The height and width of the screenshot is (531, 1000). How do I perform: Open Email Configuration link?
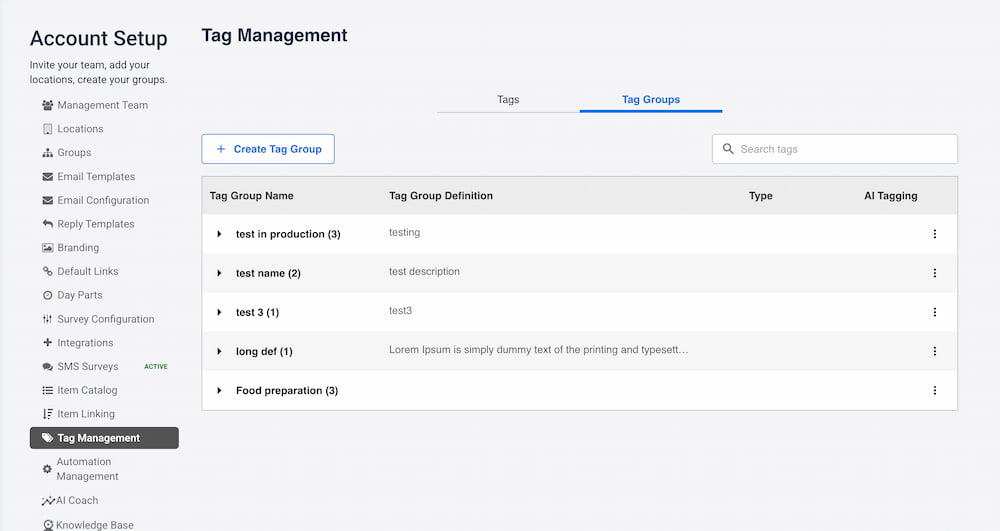click(x=103, y=200)
